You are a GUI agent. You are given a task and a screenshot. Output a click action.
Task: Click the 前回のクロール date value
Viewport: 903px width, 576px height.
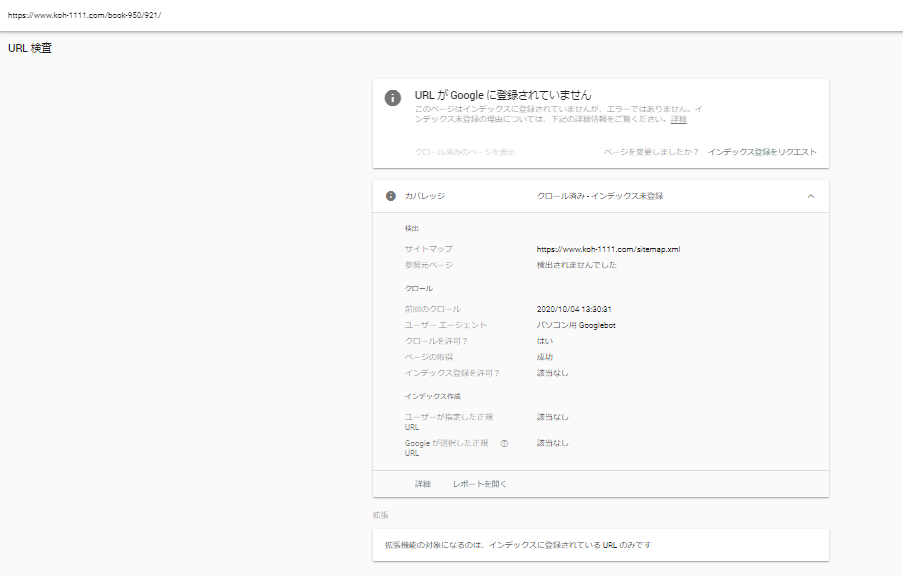point(574,309)
